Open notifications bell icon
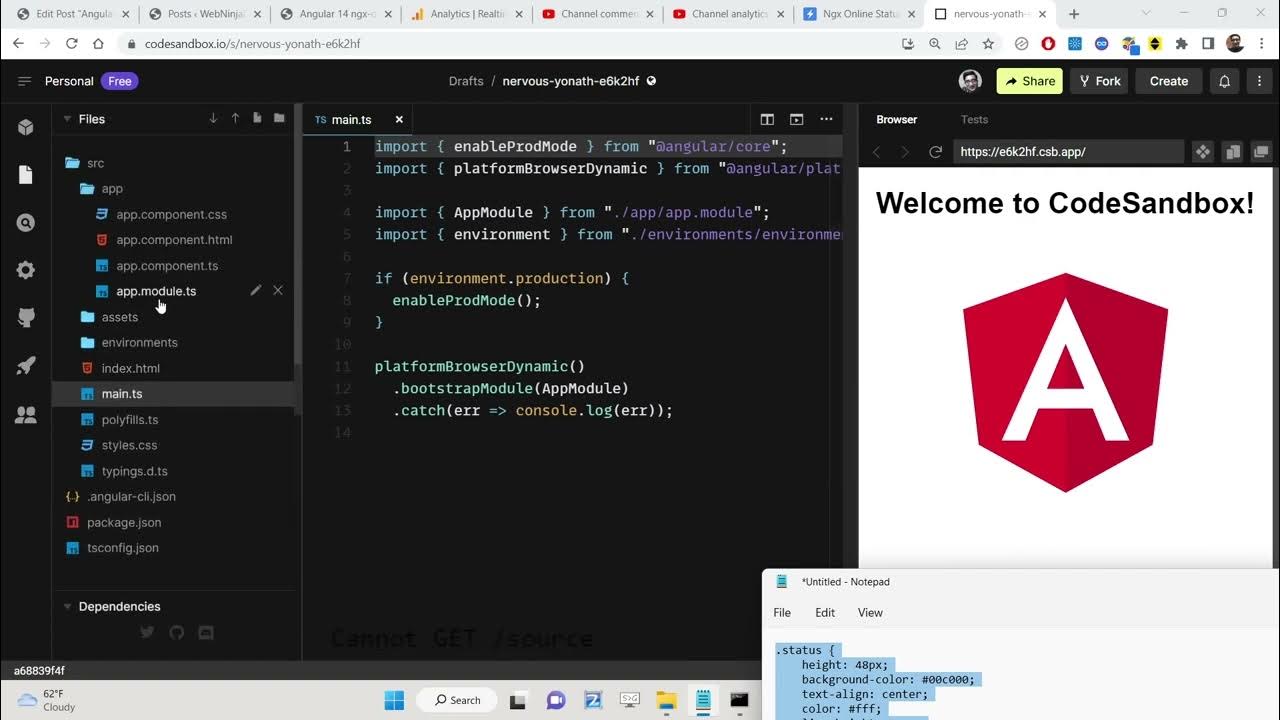Screen dimensions: 1280x720 (1224, 81)
